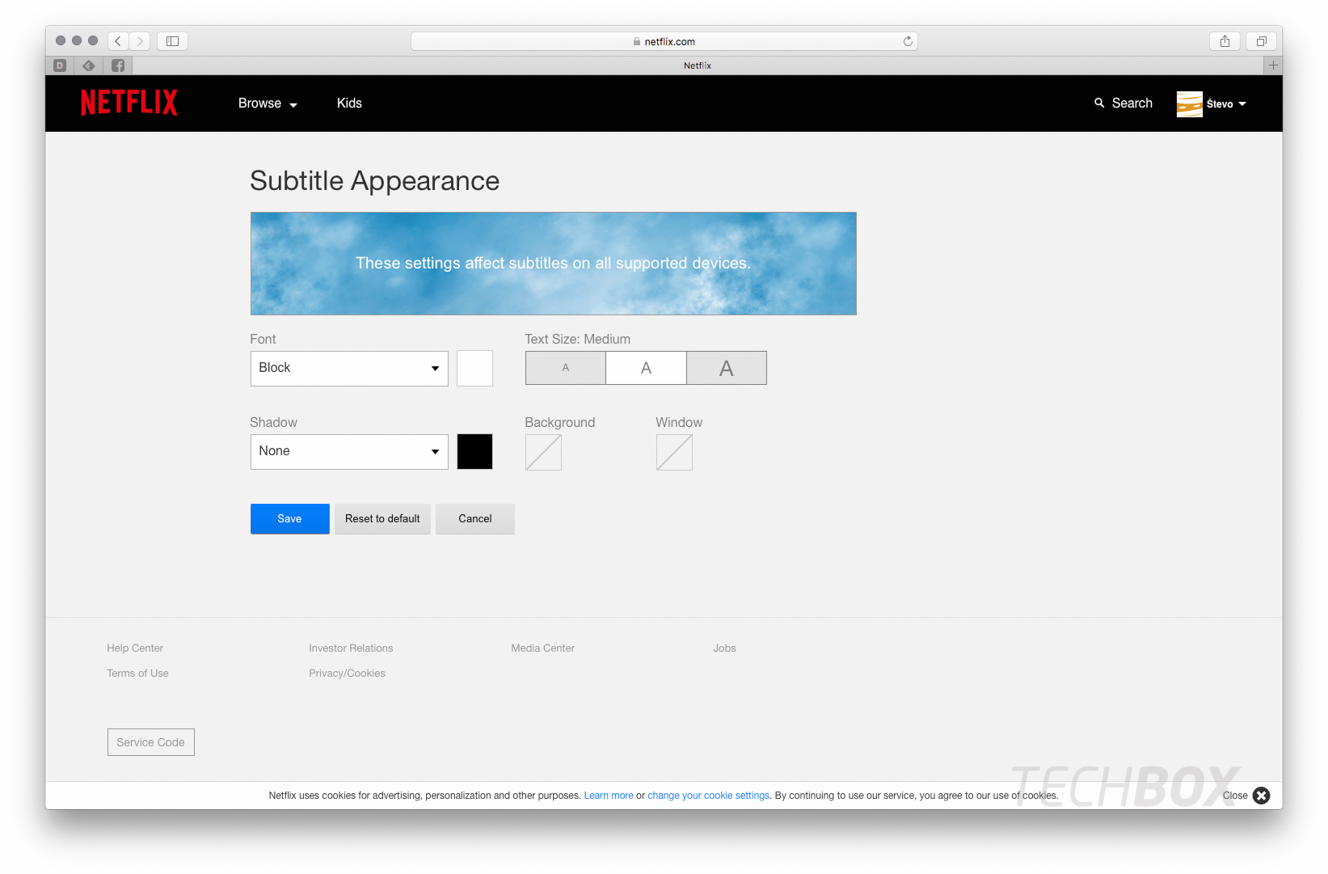The image size is (1328, 874).
Task: Click the Search magnifier icon
Action: pyautogui.click(x=1099, y=103)
